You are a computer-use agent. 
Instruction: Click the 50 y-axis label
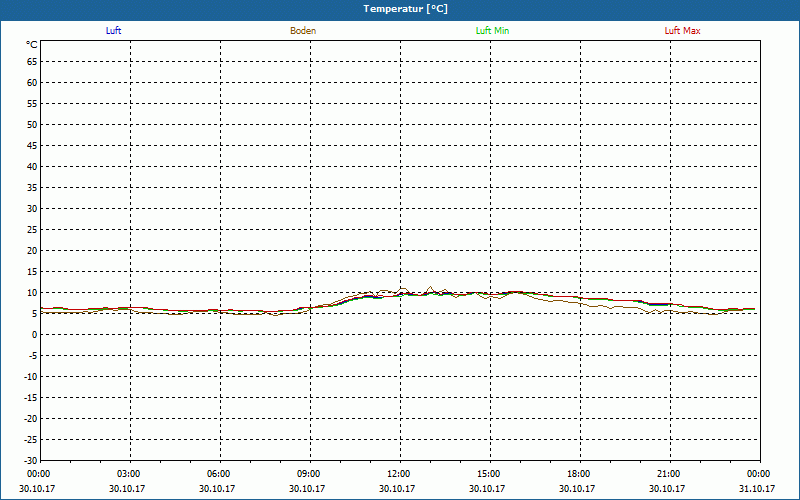pyautogui.click(x=32, y=124)
